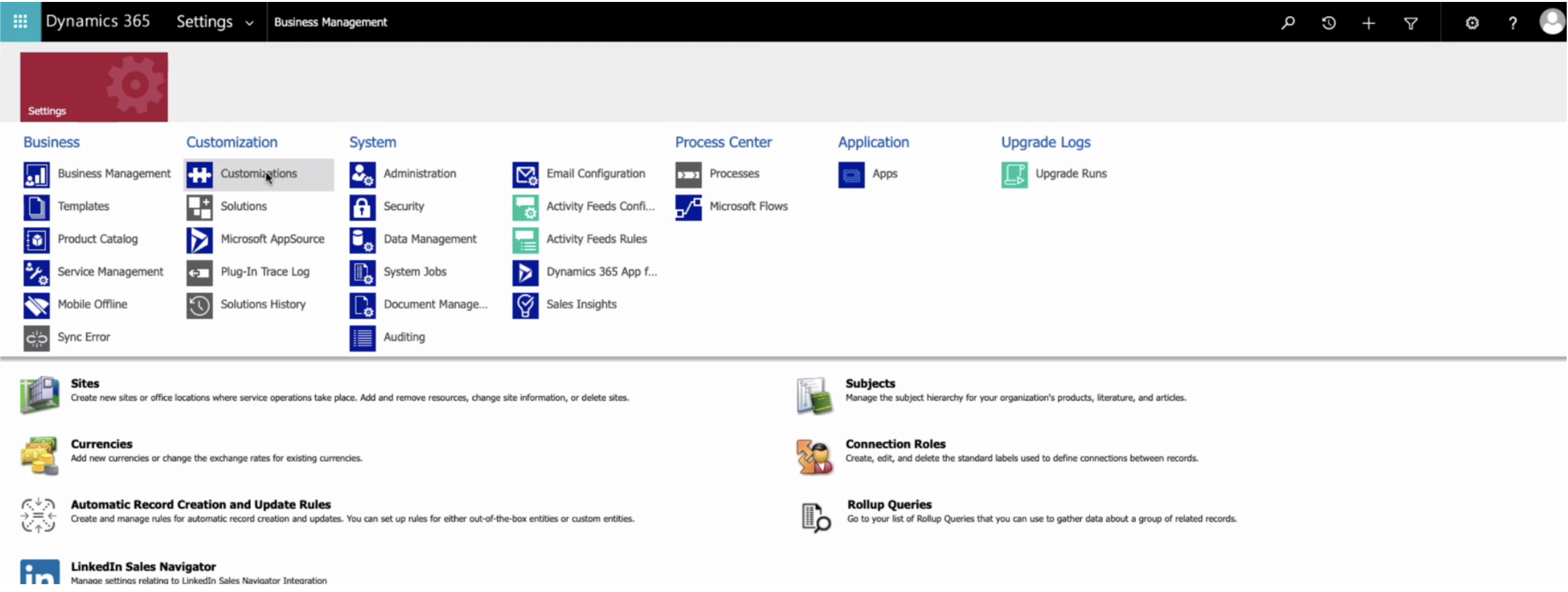Click the Dynamics 365 title

coord(97,21)
